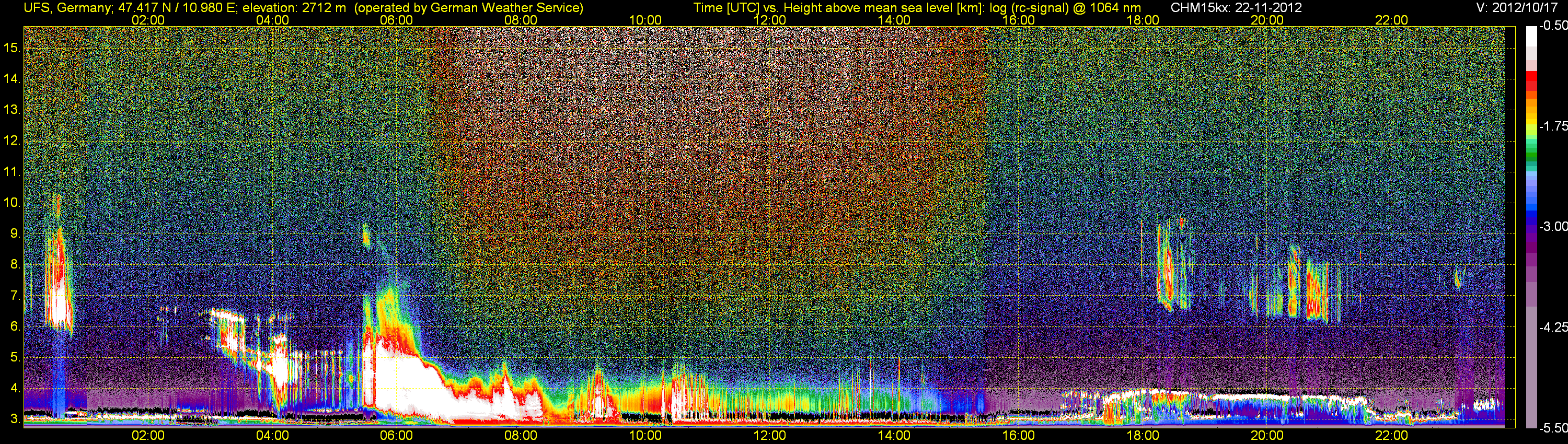The height and width of the screenshot is (444, 1568).
Task: Click the 16:00 label on top time axis
Action: tap(1018, 20)
